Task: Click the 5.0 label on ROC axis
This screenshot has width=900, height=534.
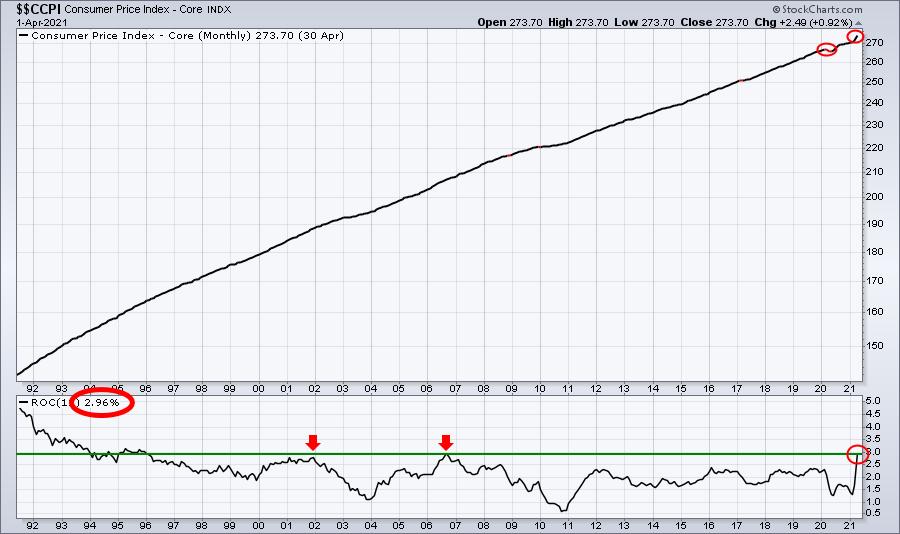Action: (x=873, y=401)
